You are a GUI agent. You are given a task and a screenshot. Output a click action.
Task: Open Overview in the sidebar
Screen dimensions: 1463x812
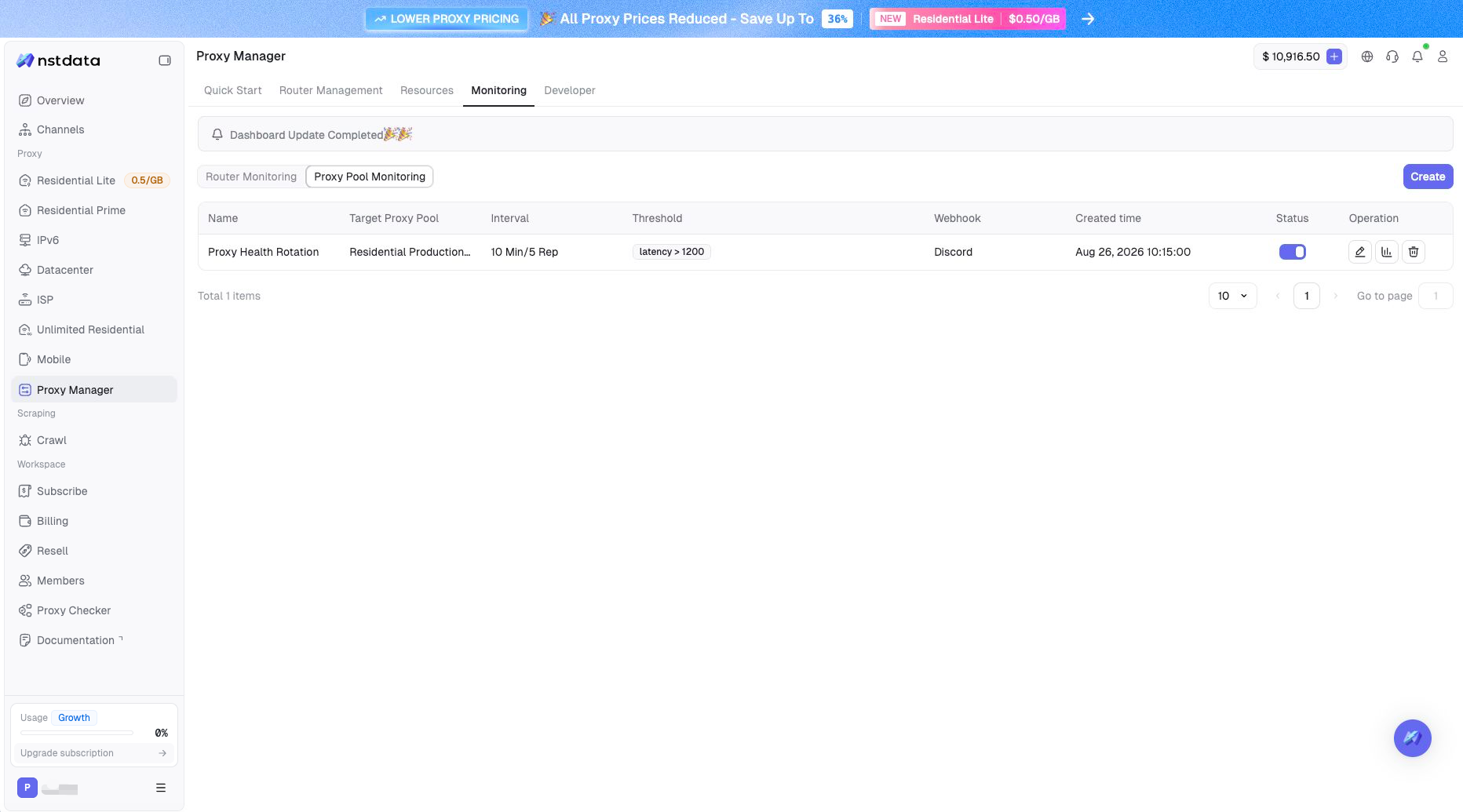(x=94, y=100)
